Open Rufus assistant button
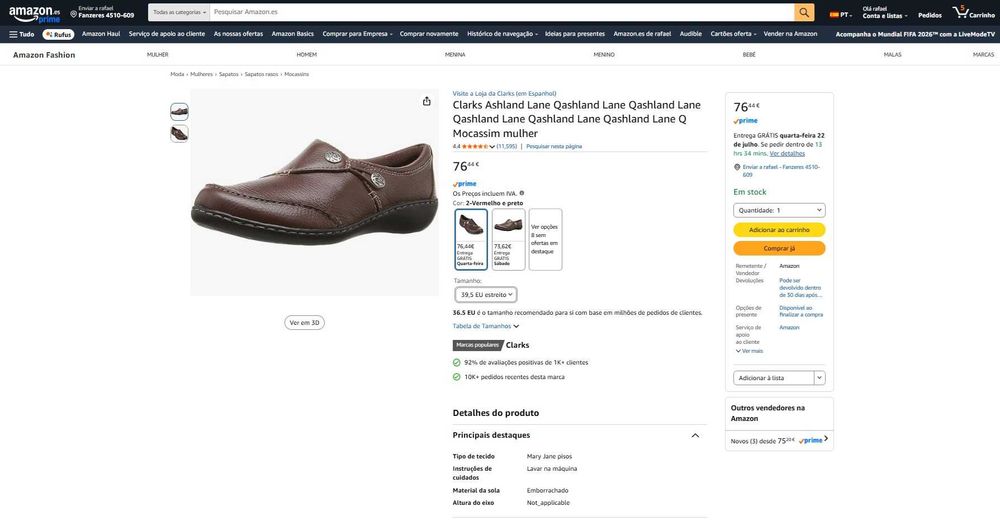The image size is (1000, 525). click(59, 34)
